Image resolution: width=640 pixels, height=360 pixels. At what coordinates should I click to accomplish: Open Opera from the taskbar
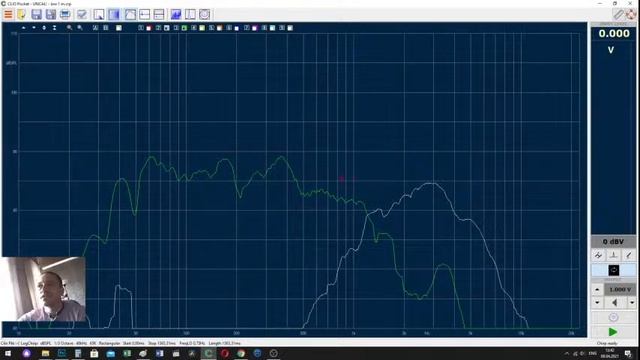pos(225,353)
